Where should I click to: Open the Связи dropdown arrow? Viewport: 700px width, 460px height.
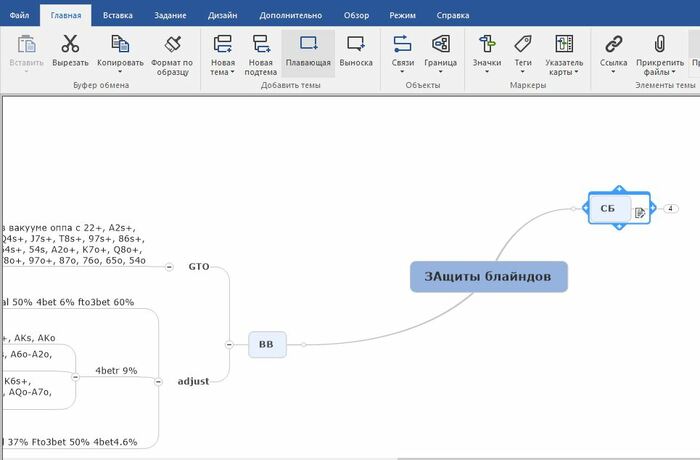(x=402, y=71)
